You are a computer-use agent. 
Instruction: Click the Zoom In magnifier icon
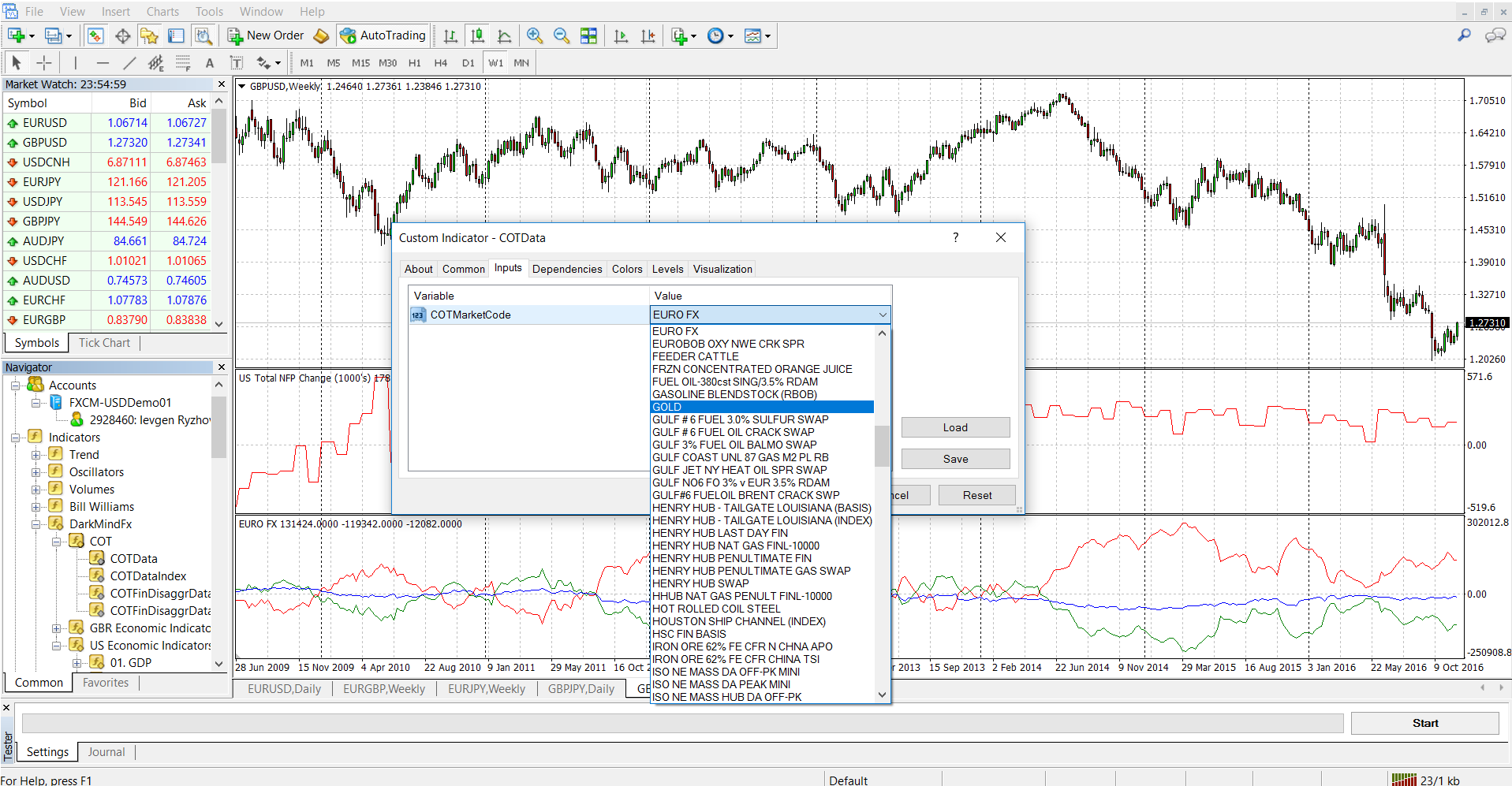[534, 35]
